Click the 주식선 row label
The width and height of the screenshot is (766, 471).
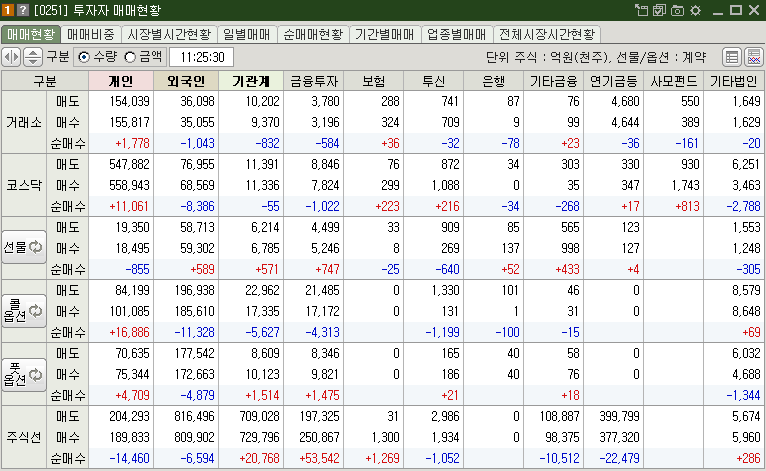pyautogui.click(x=24, y=437)
